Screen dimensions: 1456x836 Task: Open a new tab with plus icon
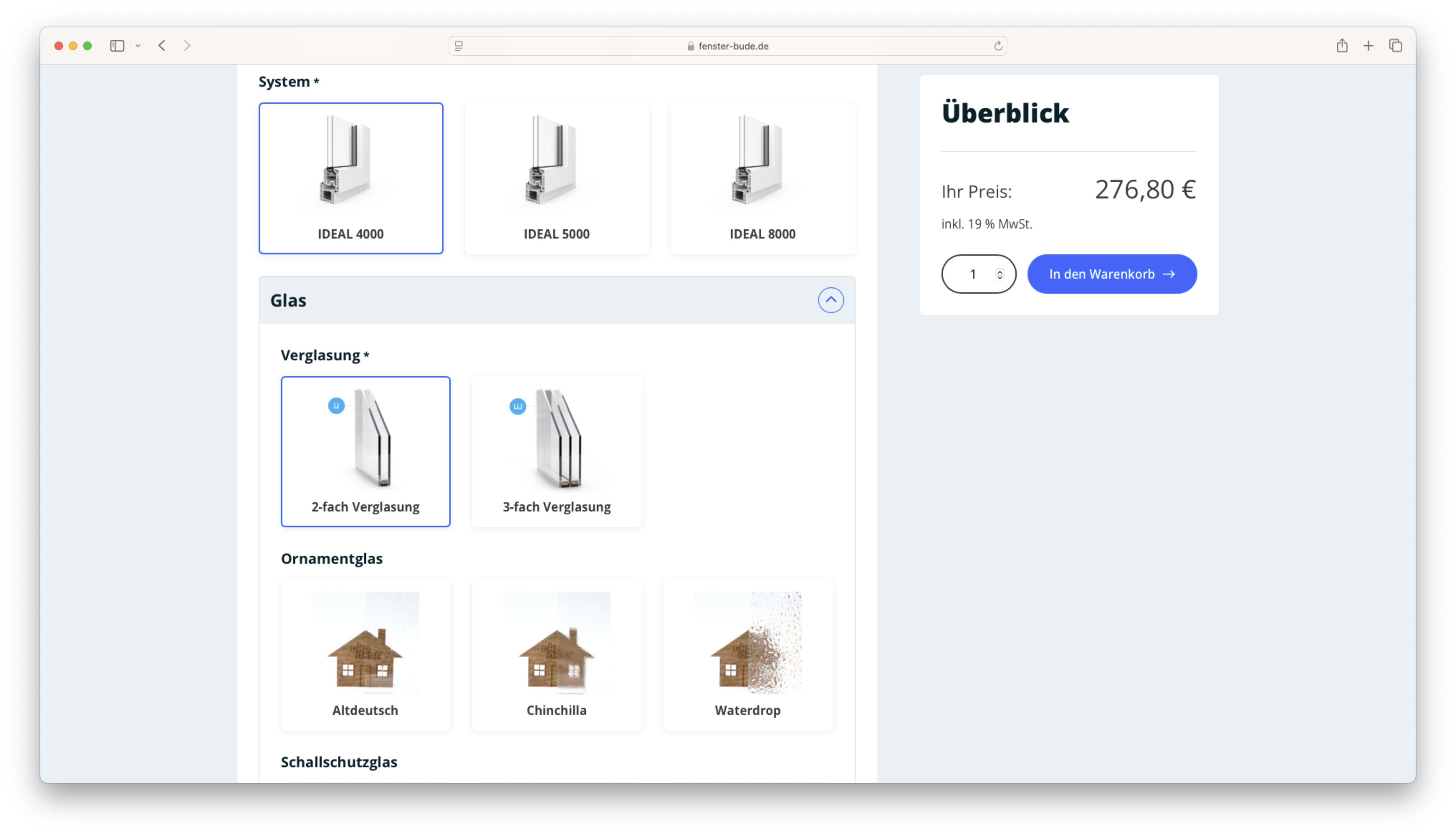click(x=1369, y=46)
